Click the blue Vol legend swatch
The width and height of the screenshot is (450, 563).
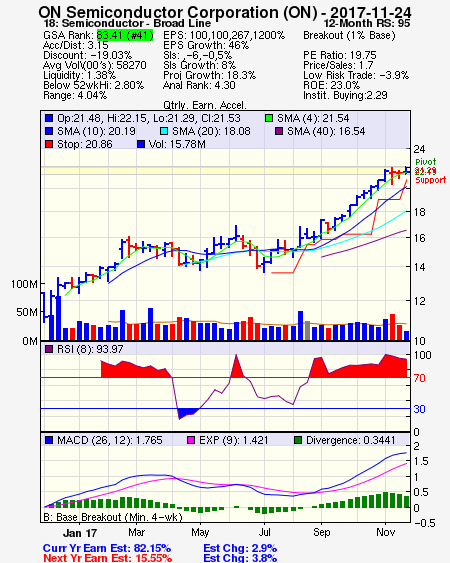(x=141, y=144)
